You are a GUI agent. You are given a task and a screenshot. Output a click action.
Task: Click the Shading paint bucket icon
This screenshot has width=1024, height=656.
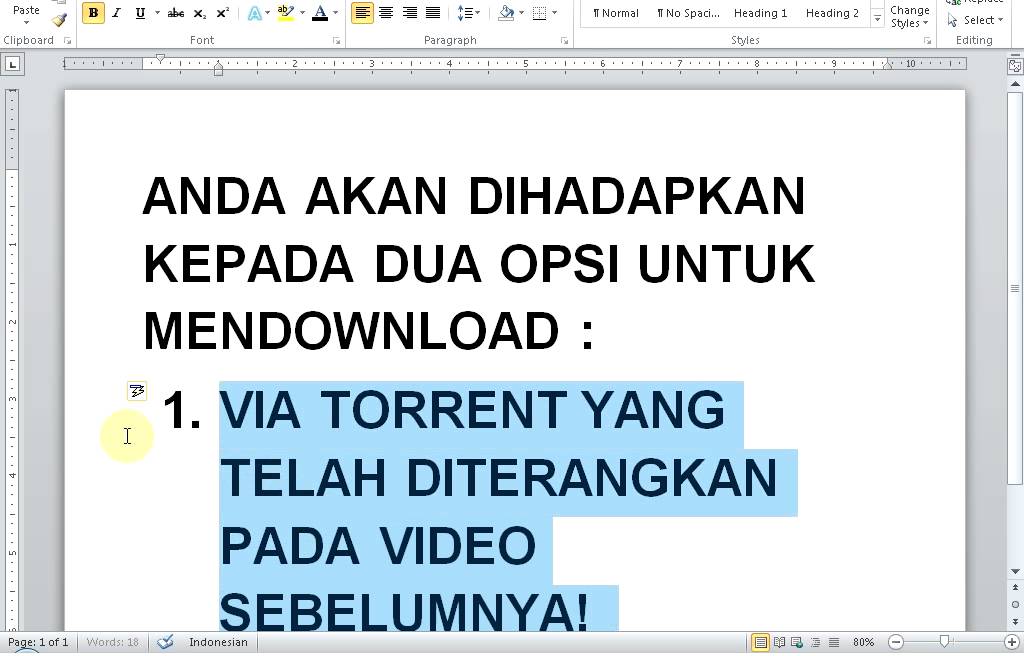coord(506,12)
